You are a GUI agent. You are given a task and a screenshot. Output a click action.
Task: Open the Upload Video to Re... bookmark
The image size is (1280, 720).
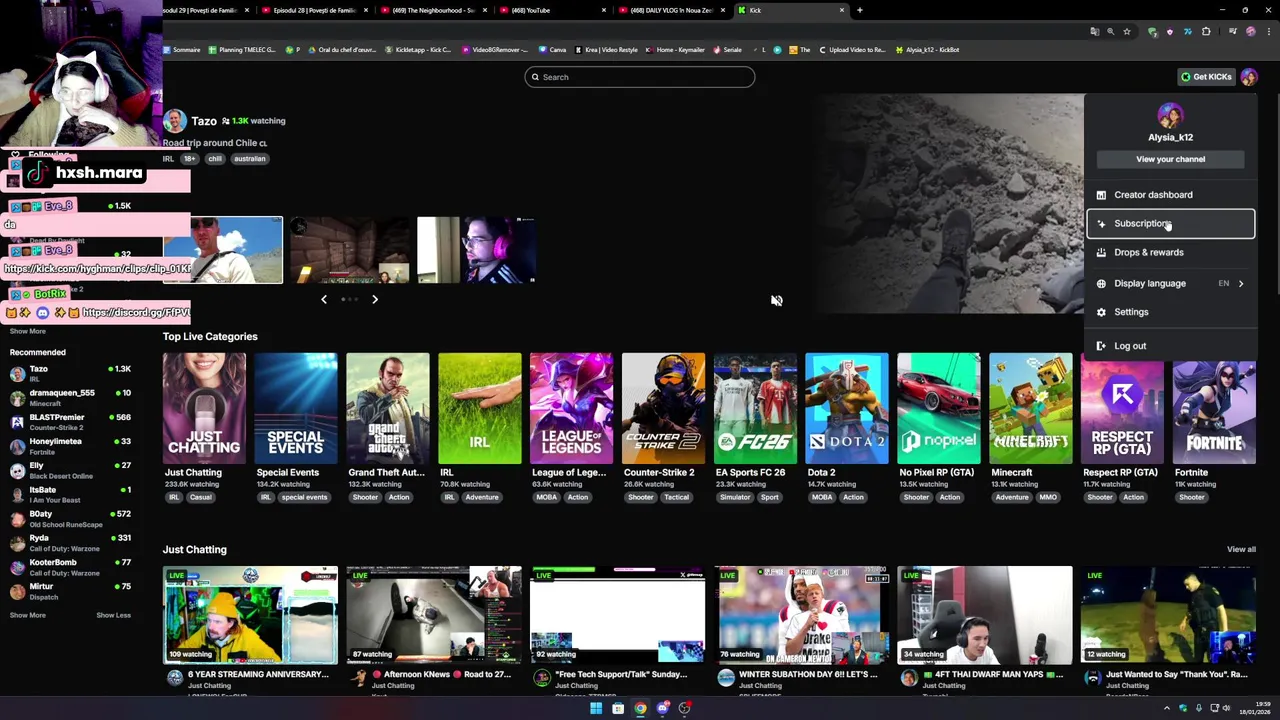(853, 49)
